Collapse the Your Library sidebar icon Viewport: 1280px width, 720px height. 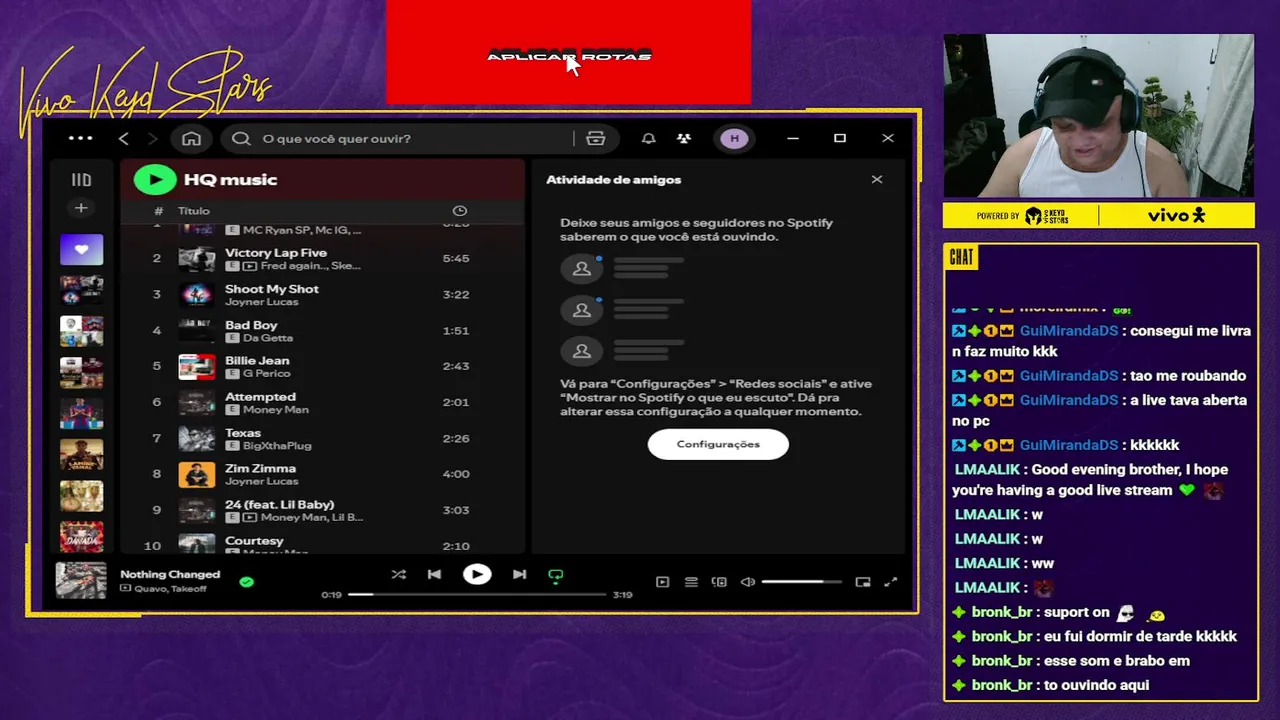(81, 180)
